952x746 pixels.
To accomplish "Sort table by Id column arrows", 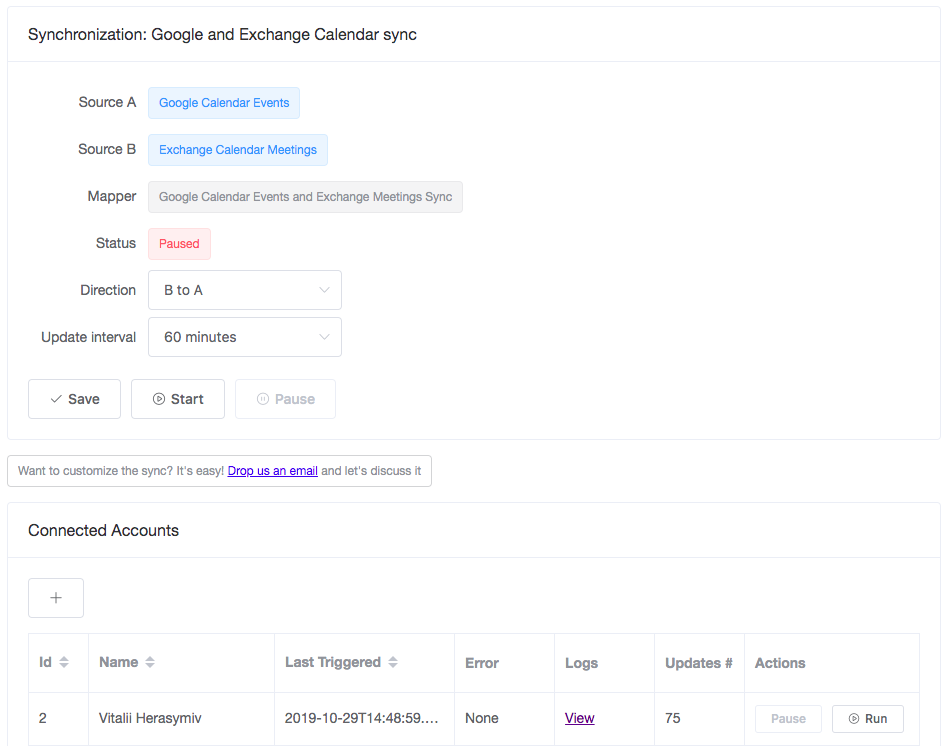I will pos(64,662).
